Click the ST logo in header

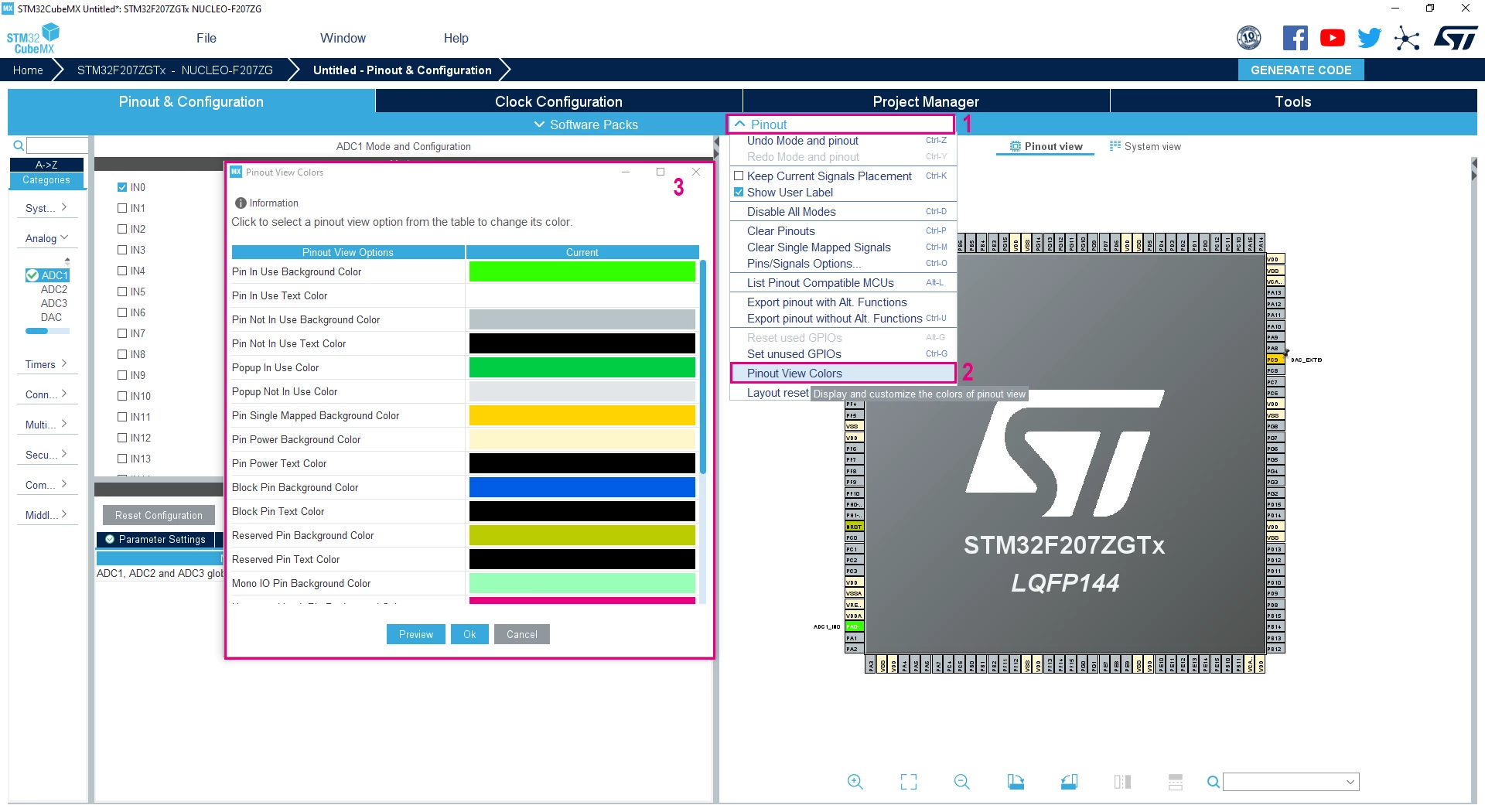tap(1456, 38)
